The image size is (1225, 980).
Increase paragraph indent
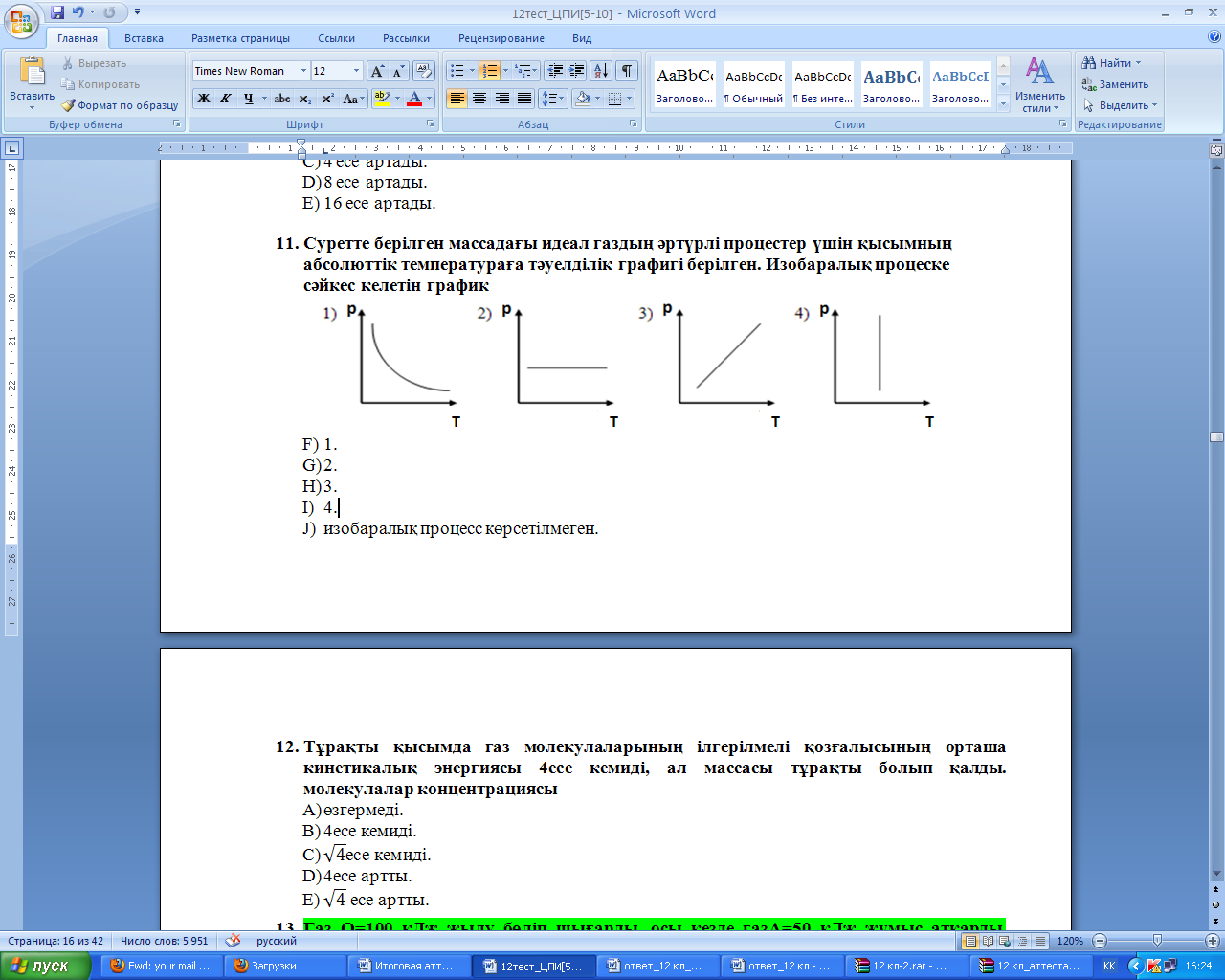tap(577, 71)
